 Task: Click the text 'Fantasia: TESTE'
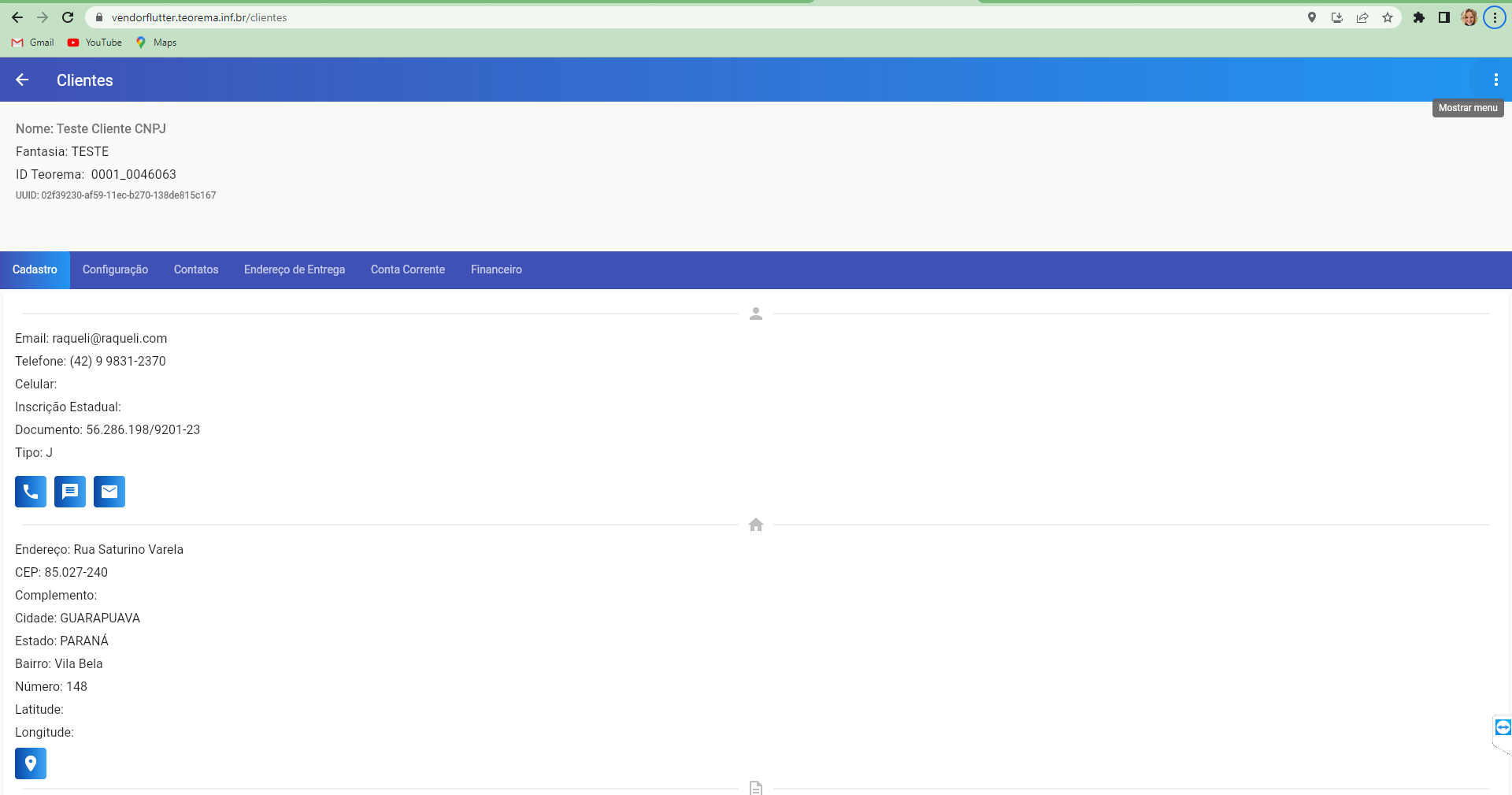point(62,151)
